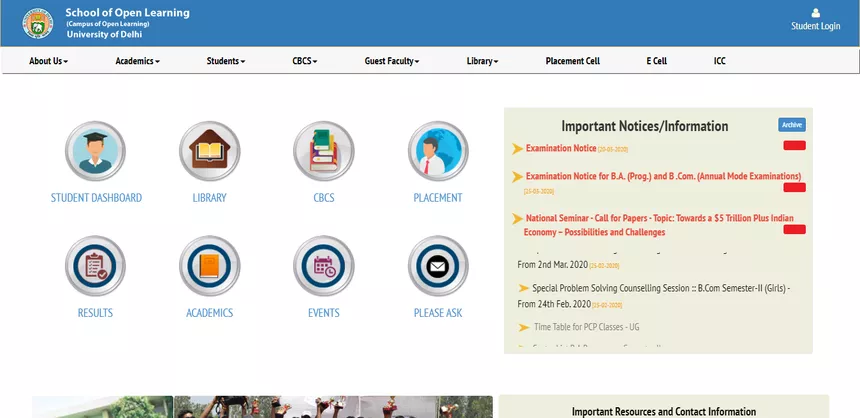Open the Student Dashboard graduate icon

pos(95,151)
